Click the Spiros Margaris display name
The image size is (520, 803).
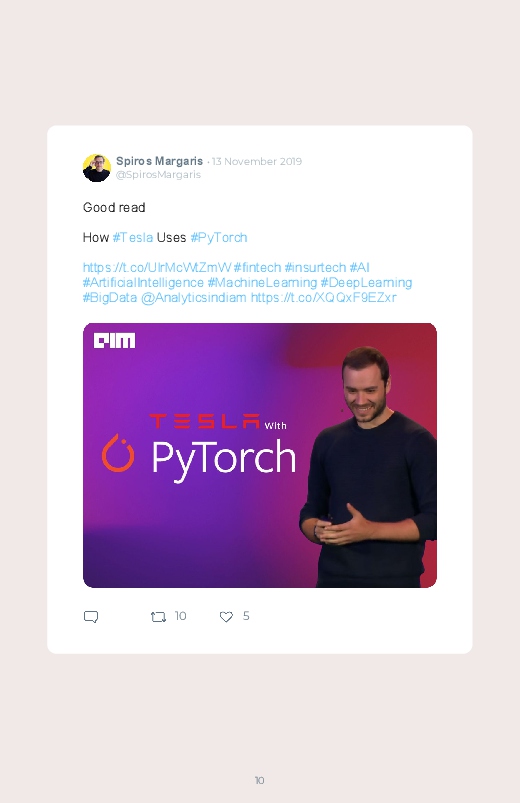159,161
